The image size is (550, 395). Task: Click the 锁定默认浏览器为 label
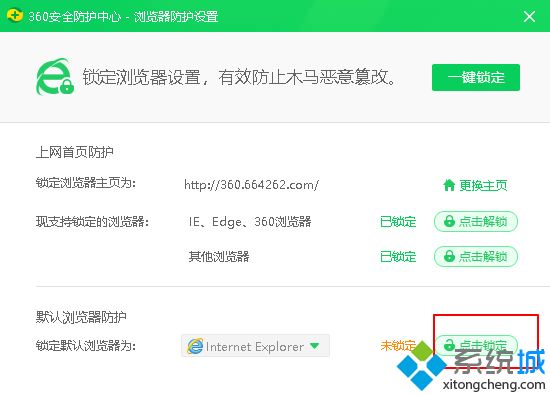(86, 346)
